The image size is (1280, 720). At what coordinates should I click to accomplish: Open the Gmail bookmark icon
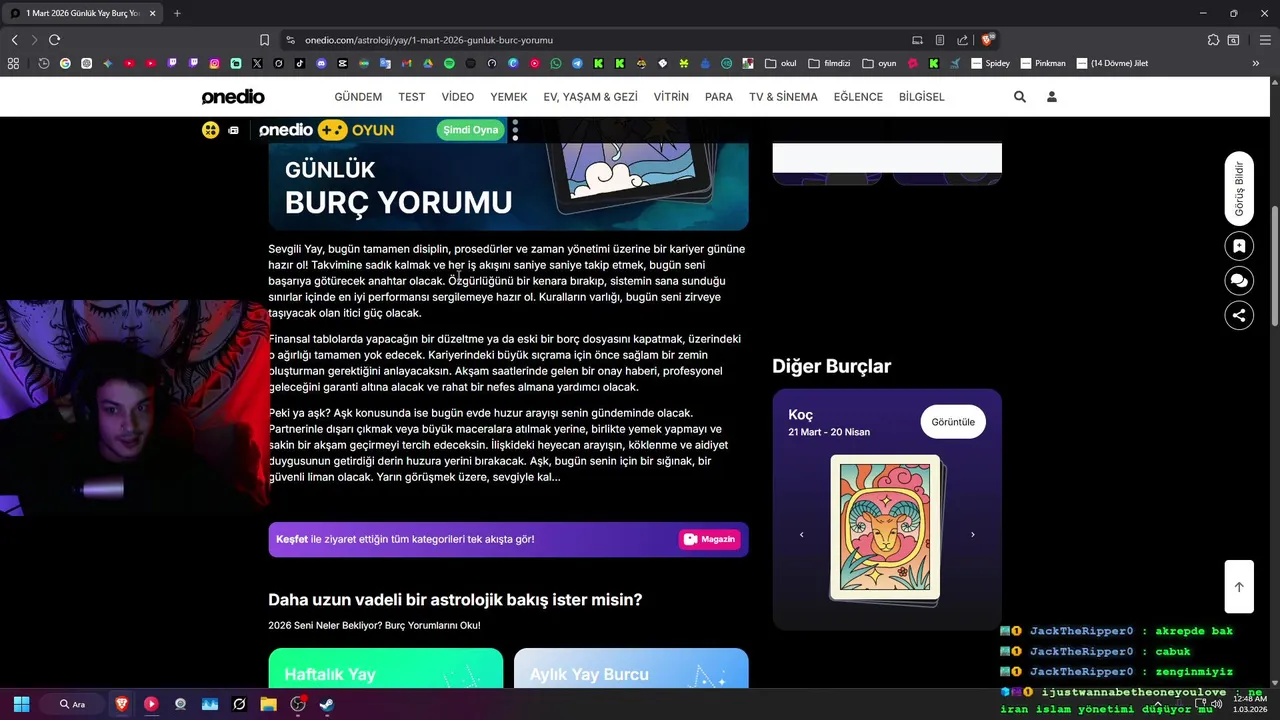pyautogui.click(x=406, y=63)
